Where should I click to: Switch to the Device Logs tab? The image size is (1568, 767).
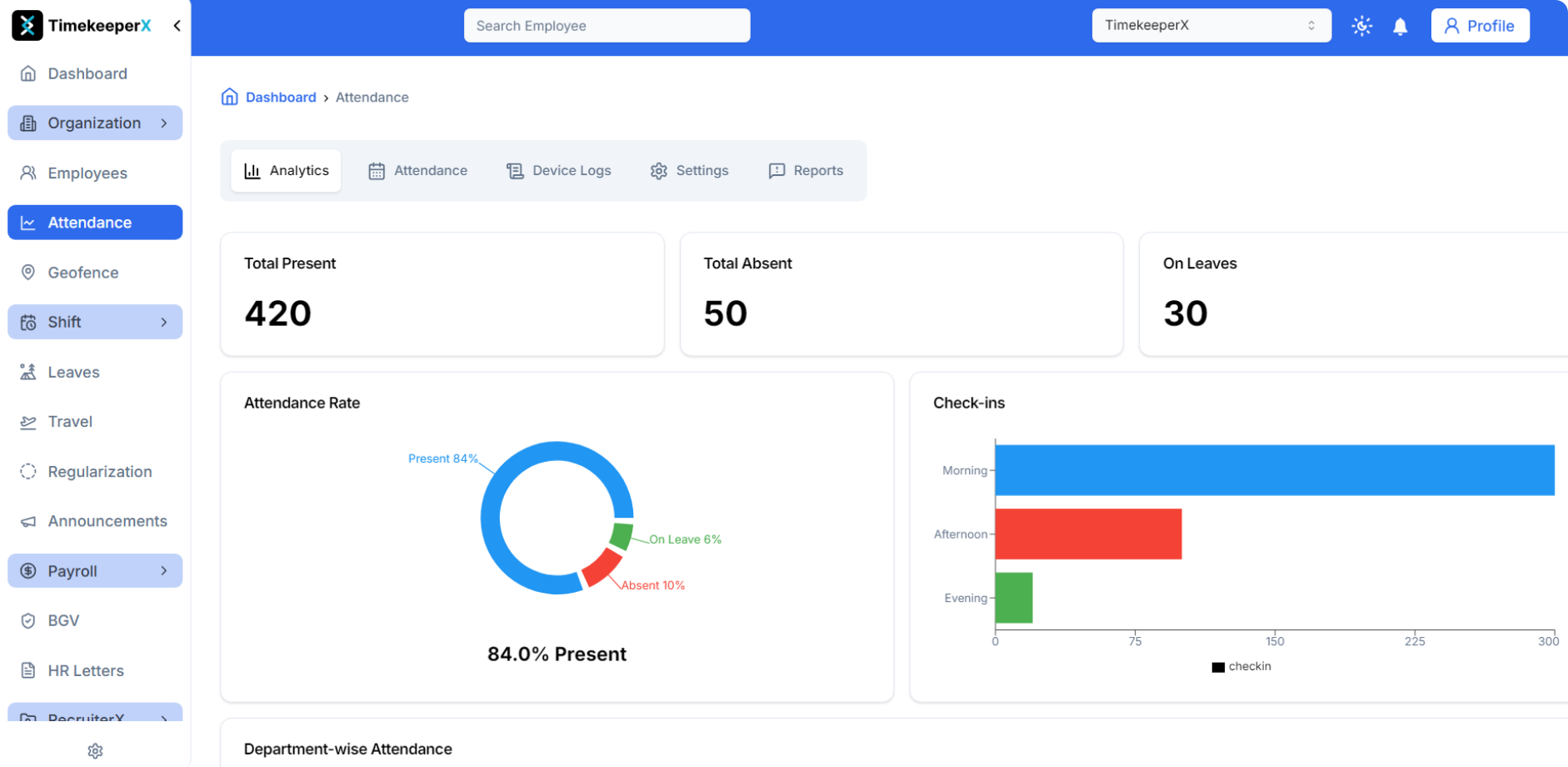[x=559, y=171]
